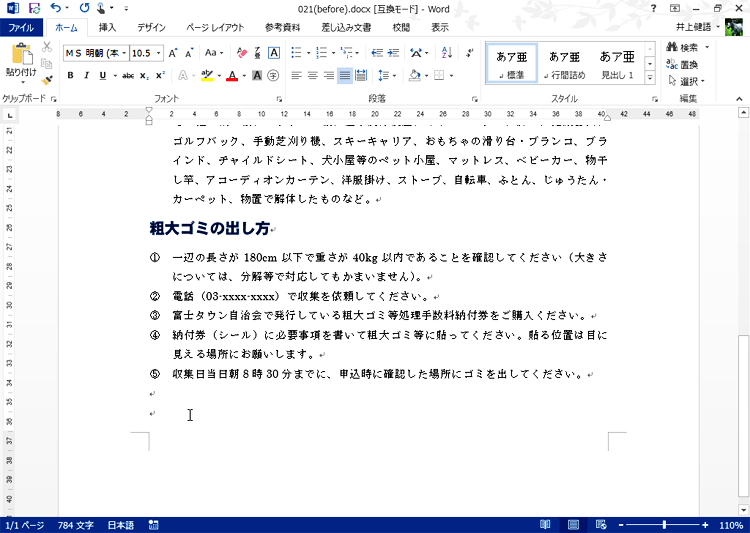This screenshot has height=533, width=750.
Task: Switch to the ページ レイアウト tab
Action: click(x=215, y=27)
